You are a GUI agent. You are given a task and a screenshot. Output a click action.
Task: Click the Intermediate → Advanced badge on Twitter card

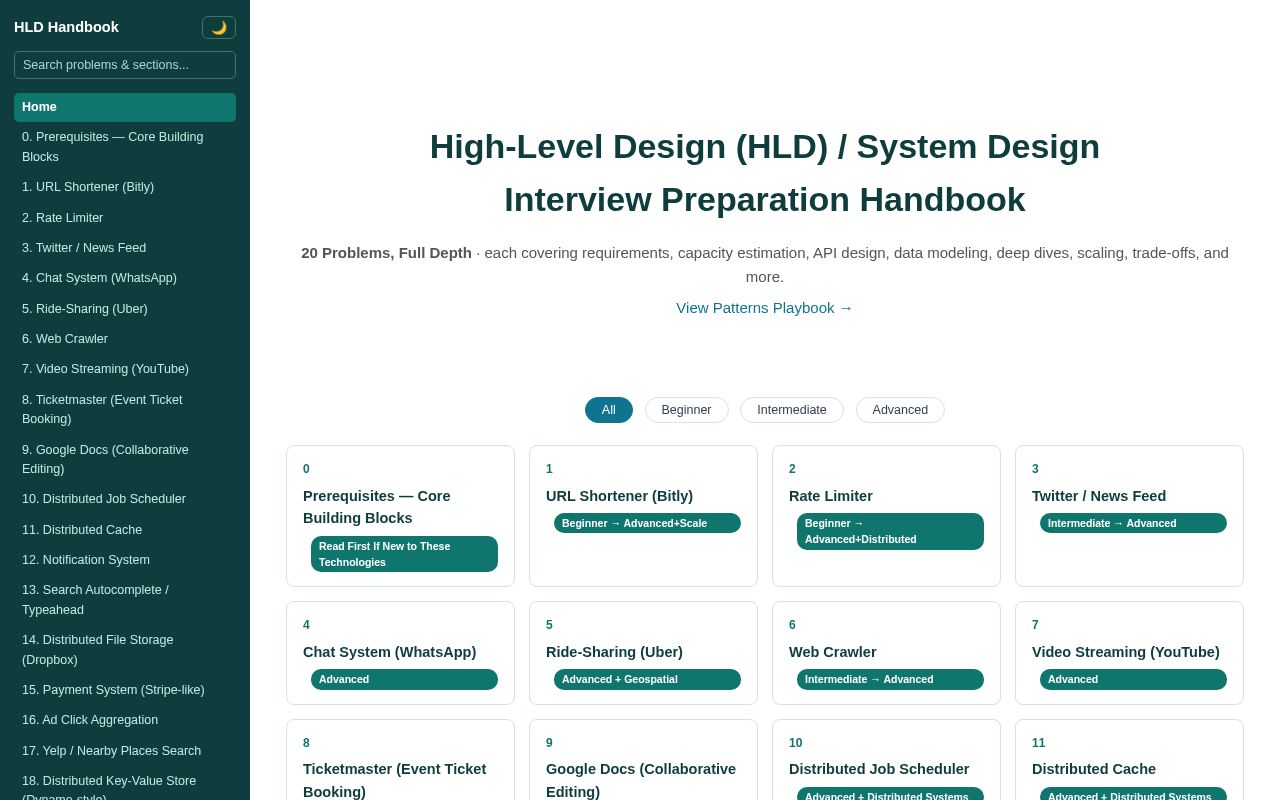1133,523
